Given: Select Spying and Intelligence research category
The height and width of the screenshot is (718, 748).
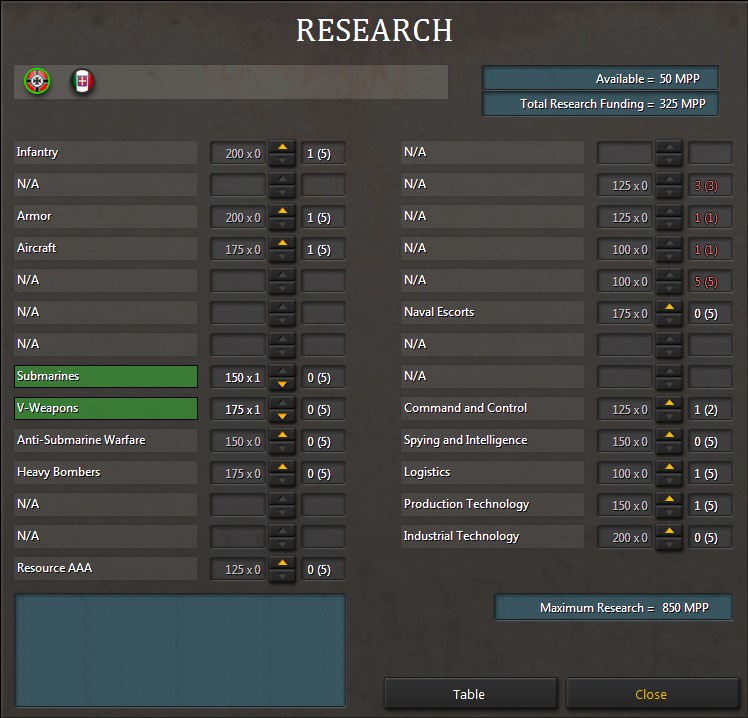Looking at the screenshot, I should click(492, 440).
